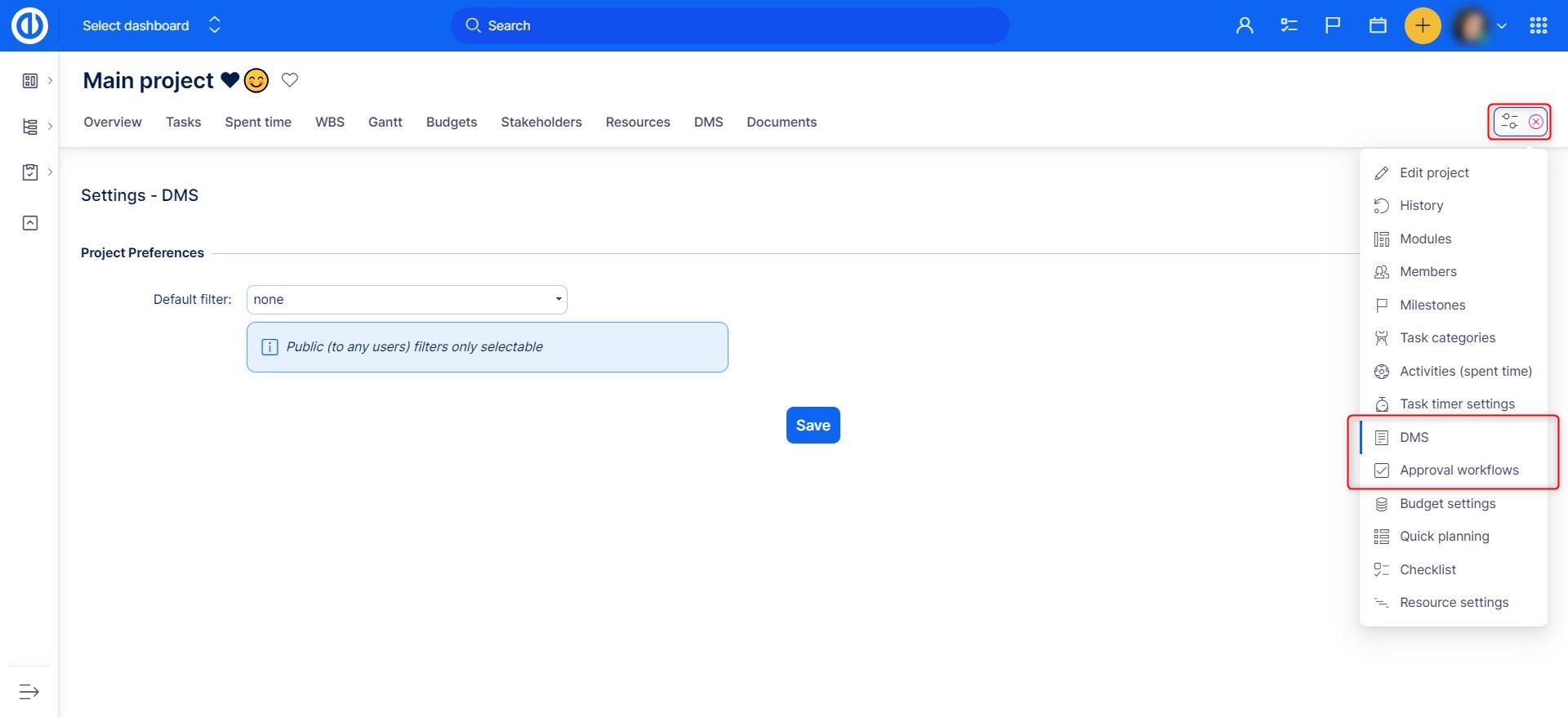Open the user profile icon in top bar

(1244, 25)
